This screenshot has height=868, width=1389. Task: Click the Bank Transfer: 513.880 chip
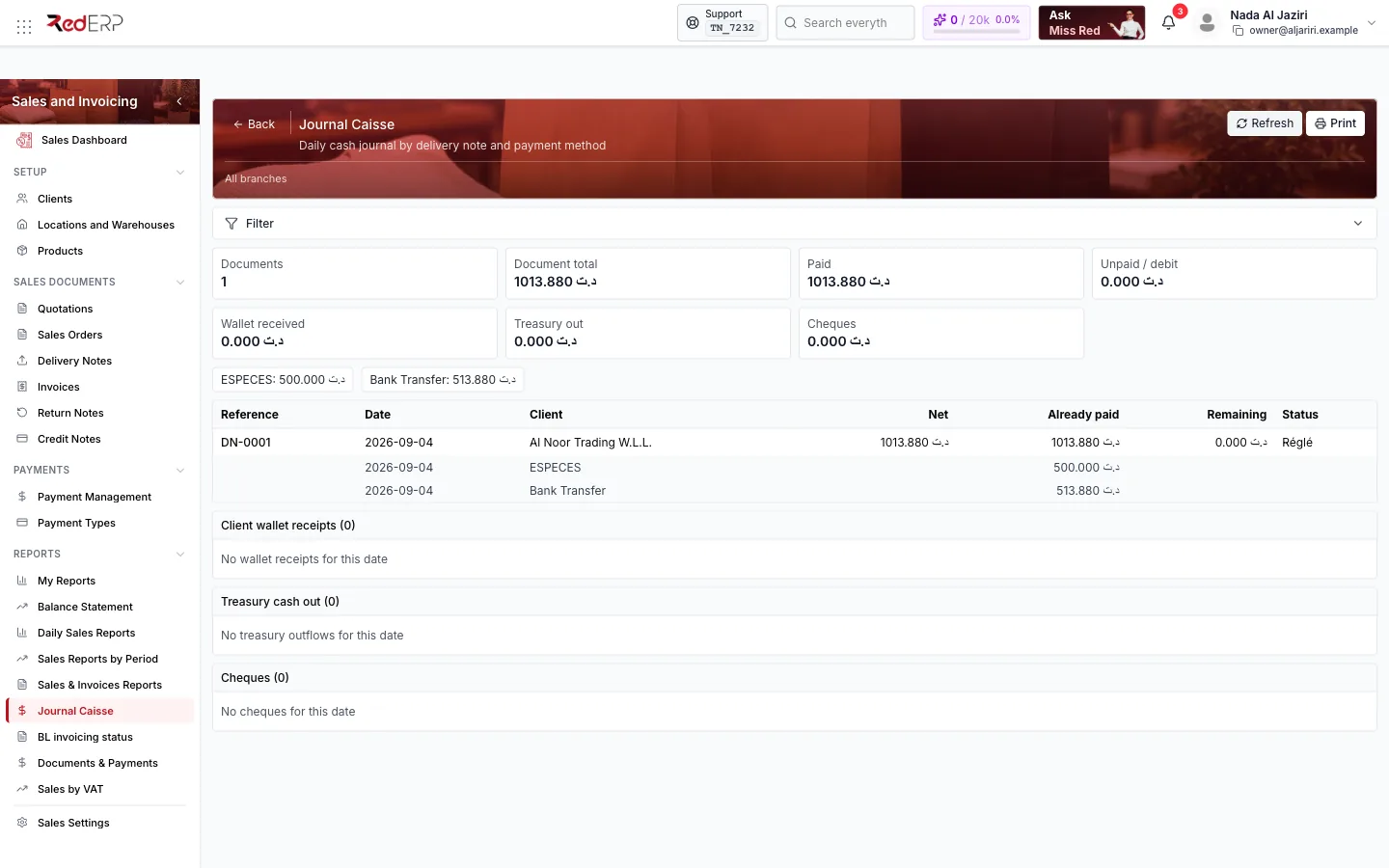pos(443,380)
